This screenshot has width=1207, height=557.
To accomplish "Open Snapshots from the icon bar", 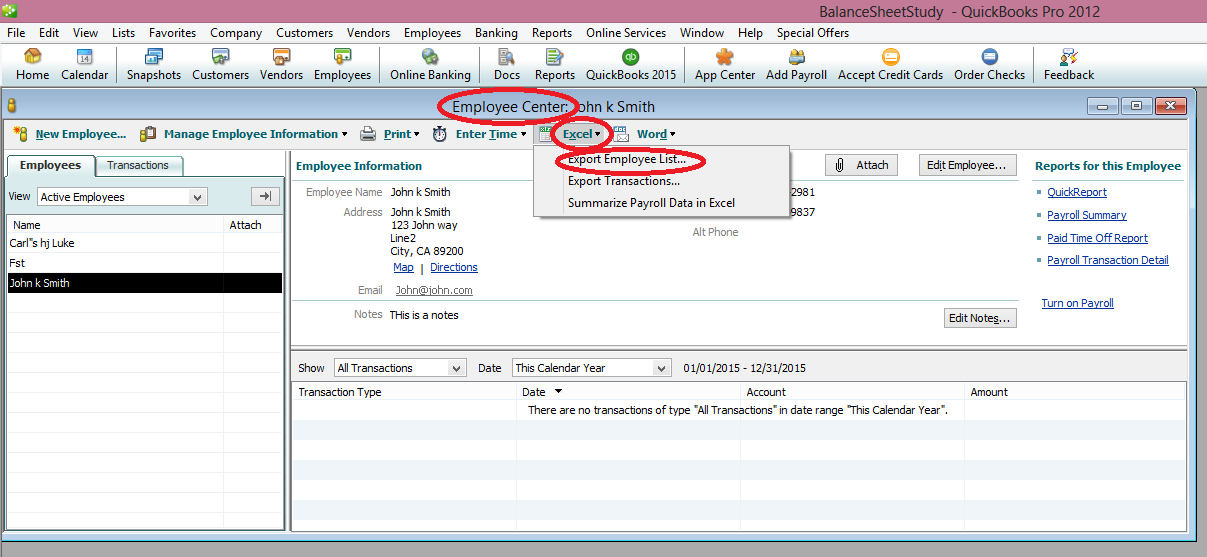I will (154, 64).
